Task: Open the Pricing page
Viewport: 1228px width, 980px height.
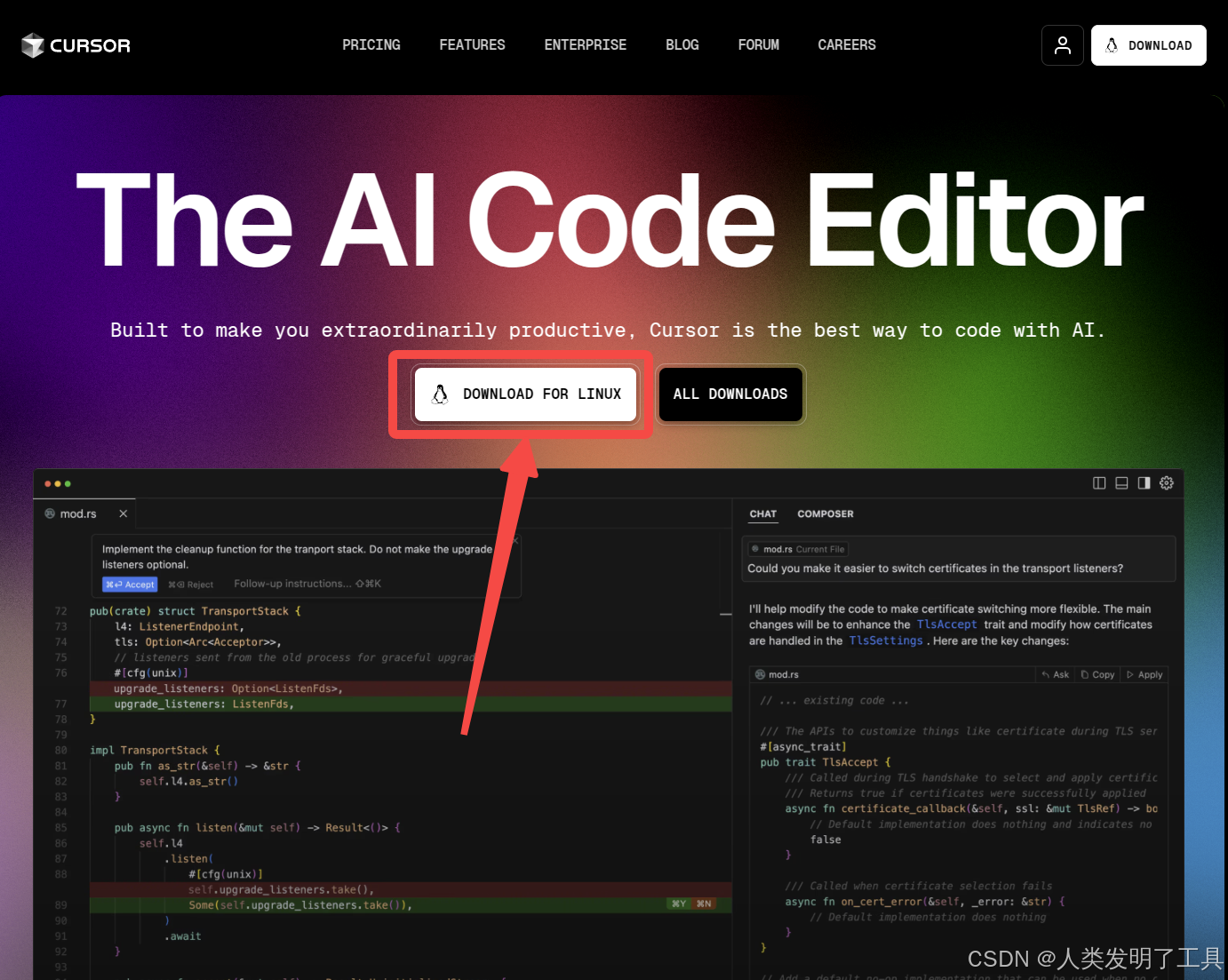Action: click(371, 44)
